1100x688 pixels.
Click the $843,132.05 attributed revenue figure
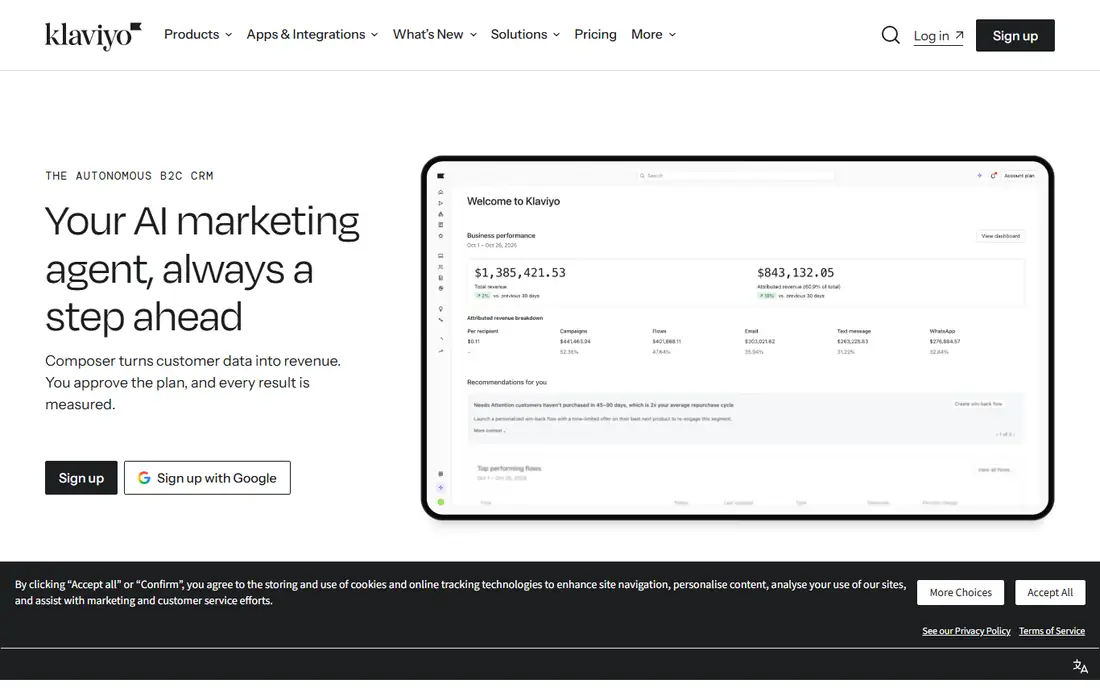(796, 273)
